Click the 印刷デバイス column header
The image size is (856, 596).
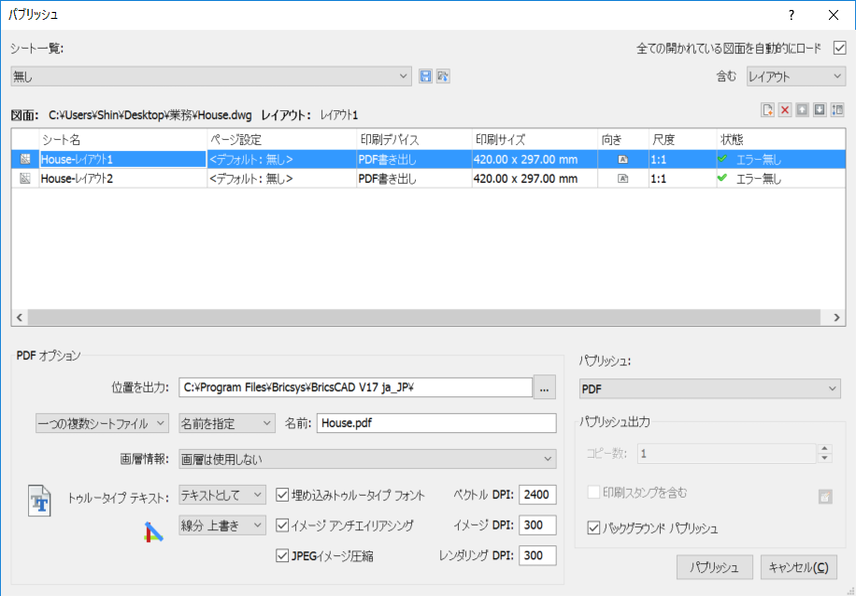(x=414, y=140)
